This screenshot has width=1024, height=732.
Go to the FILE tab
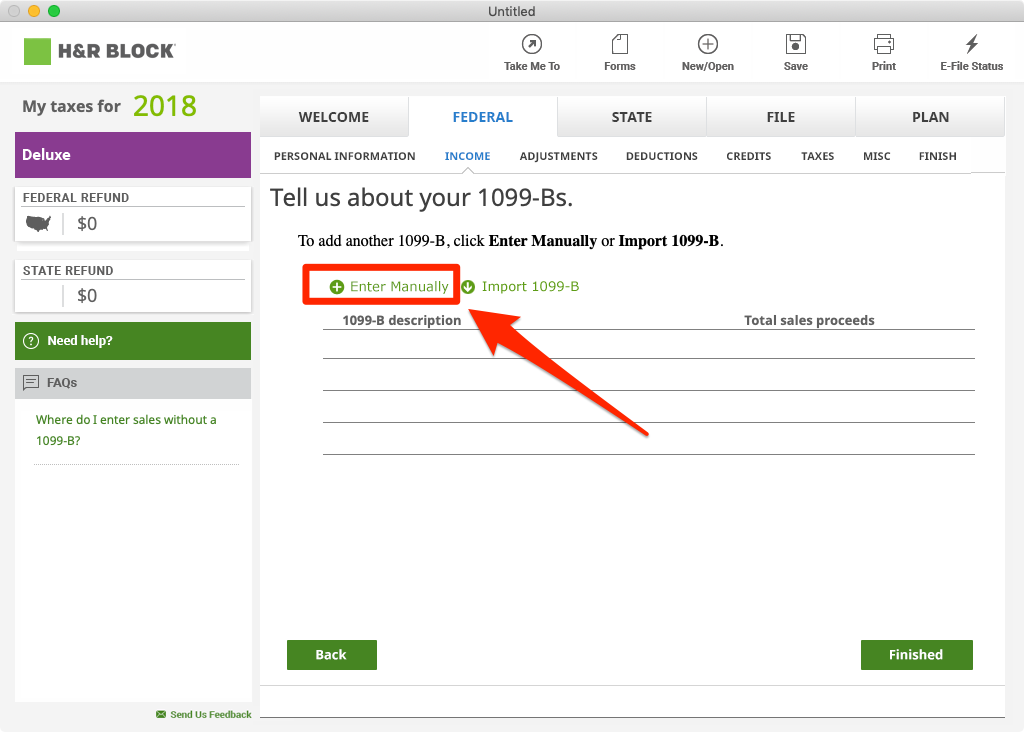click(x=780, y=117)
